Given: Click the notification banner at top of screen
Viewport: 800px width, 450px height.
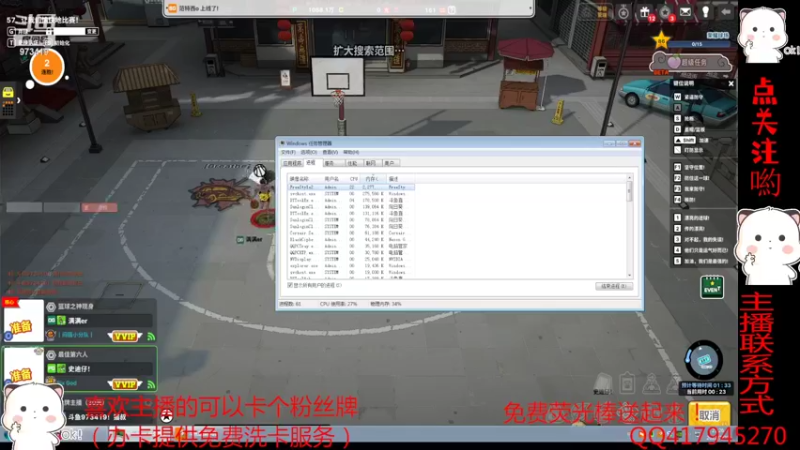Looking at the screenshot, I should pos(348,9).
